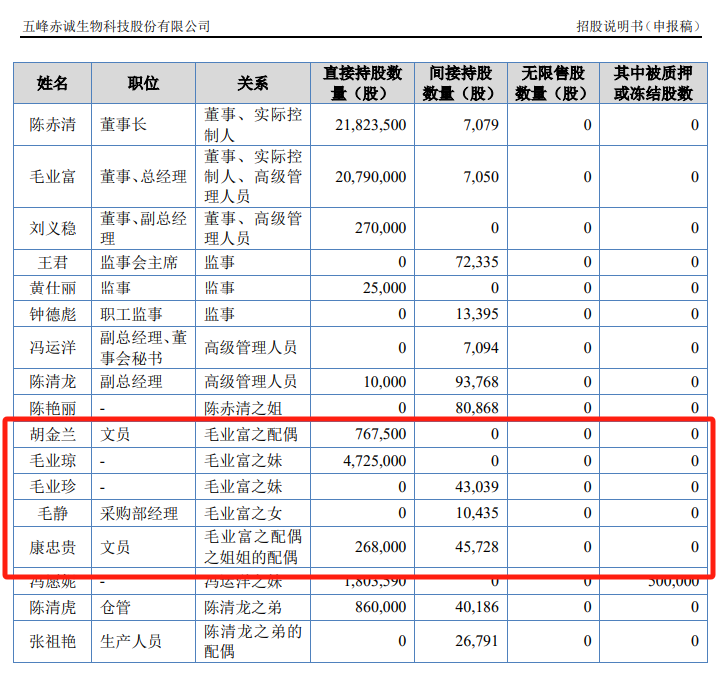Click the indirect shares value 10,435
The width and height of the screenshot is (726, 688).
[477, 513]
